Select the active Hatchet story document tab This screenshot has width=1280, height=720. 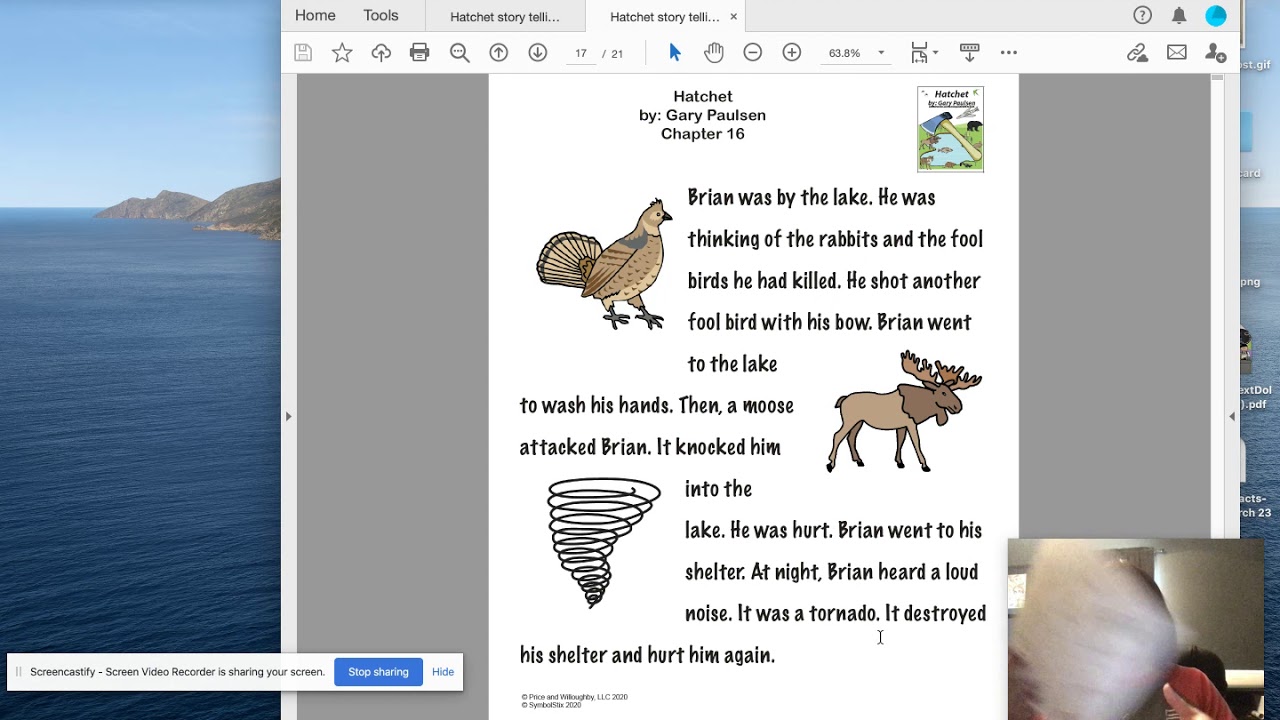(664, 16)
